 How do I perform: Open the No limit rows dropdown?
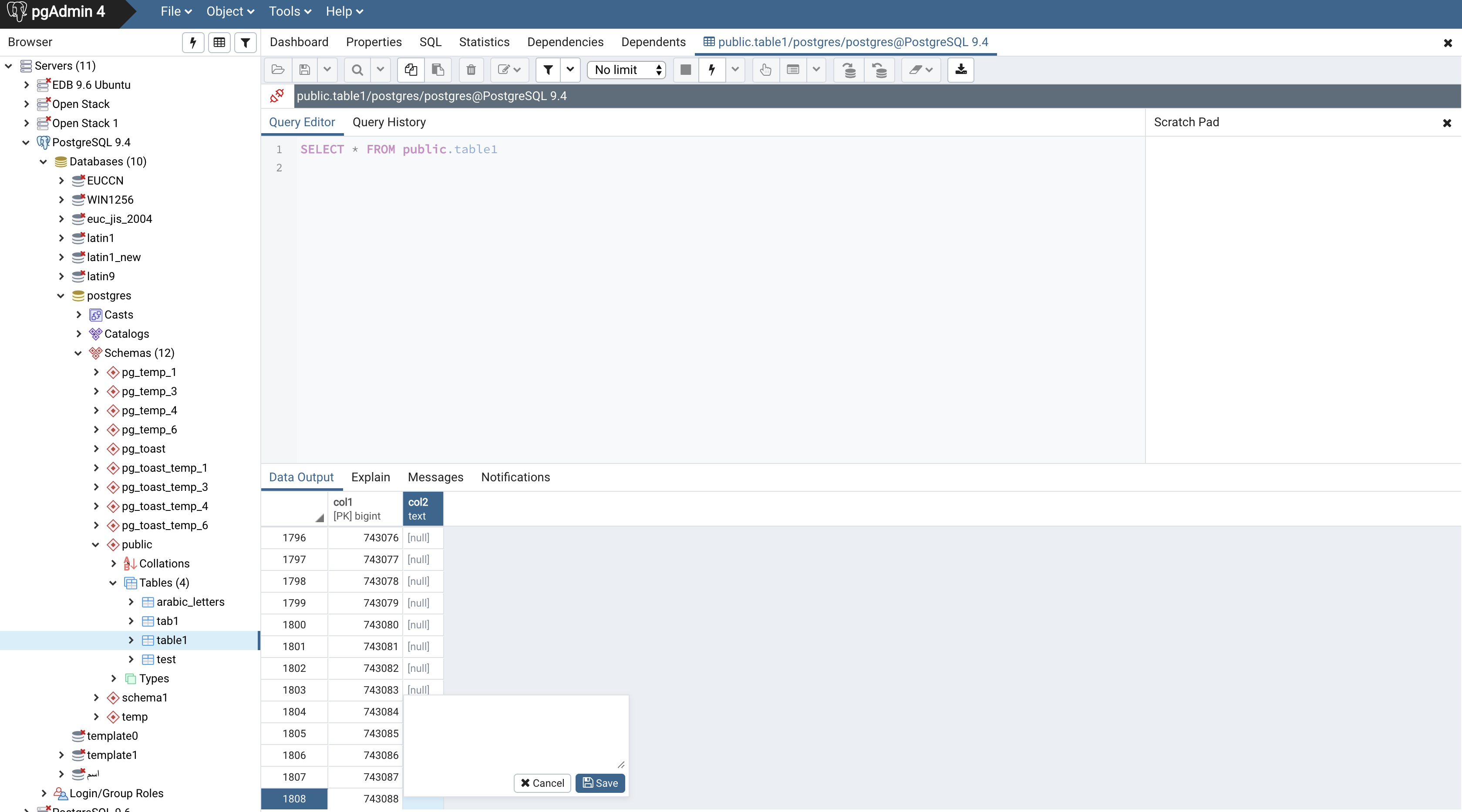tap(627, 70)
